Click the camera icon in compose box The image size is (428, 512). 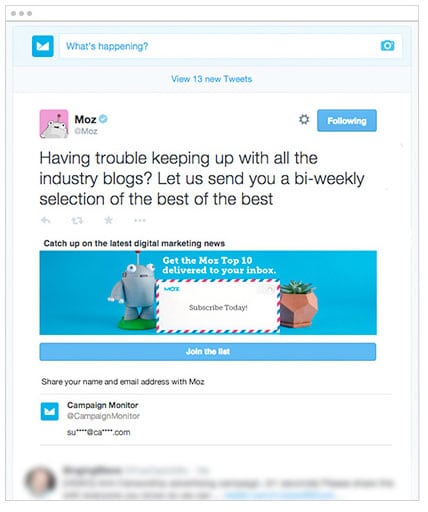(387, 45)
